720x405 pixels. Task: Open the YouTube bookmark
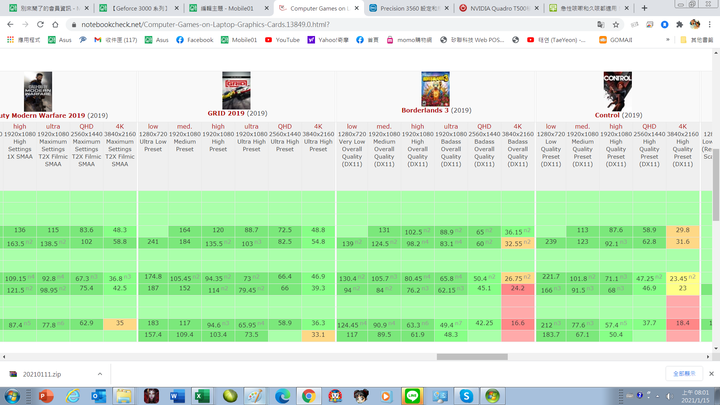(282, 40)
